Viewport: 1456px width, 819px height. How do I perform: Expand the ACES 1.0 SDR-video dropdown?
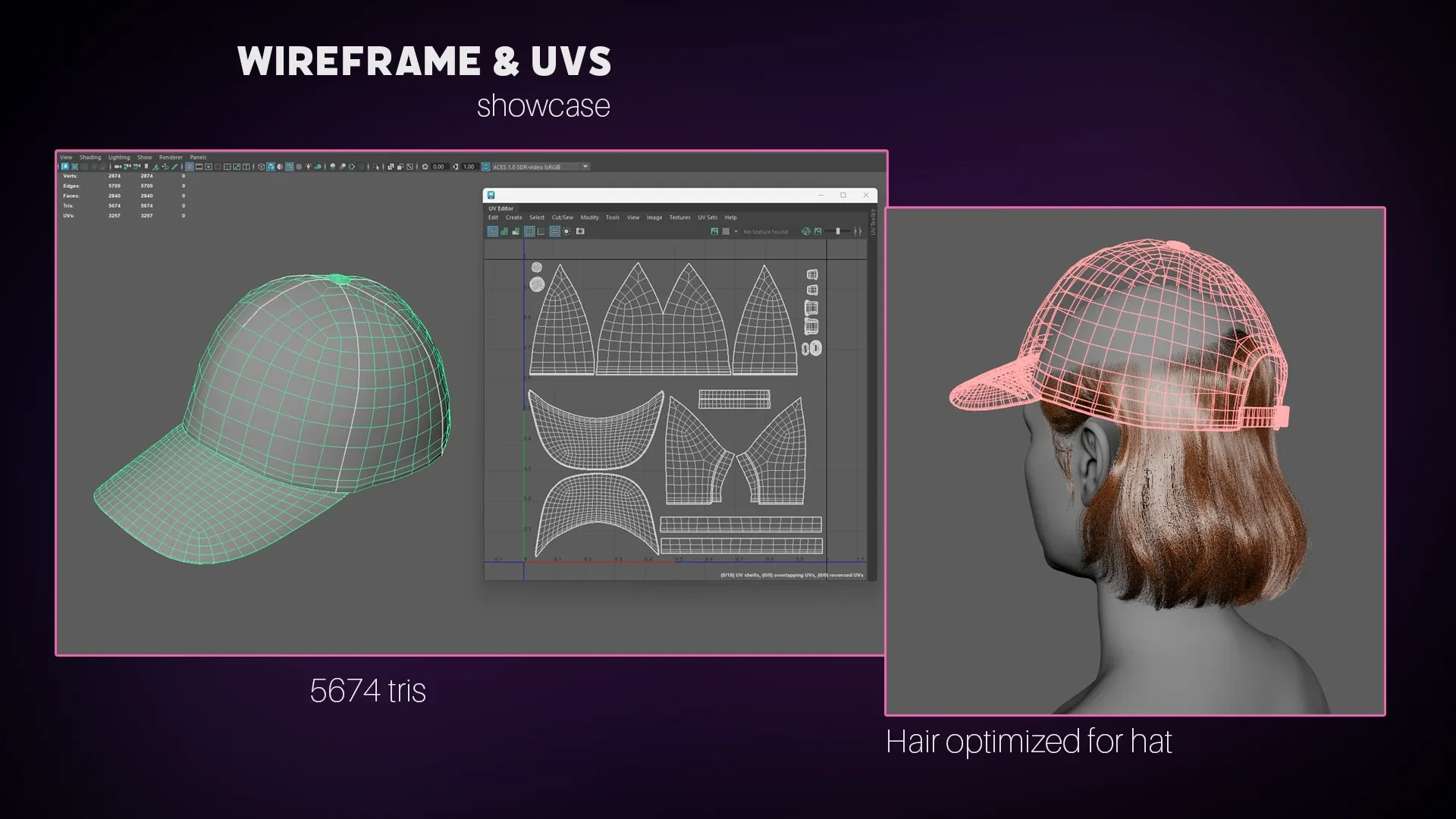coord(585,167)
